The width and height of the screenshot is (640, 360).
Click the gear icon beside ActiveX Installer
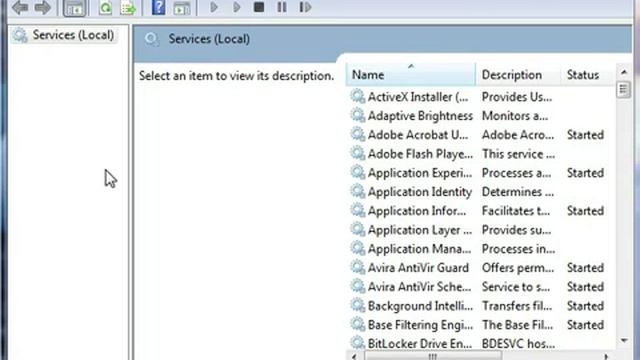pyautogui.click(x=358, y=96)
